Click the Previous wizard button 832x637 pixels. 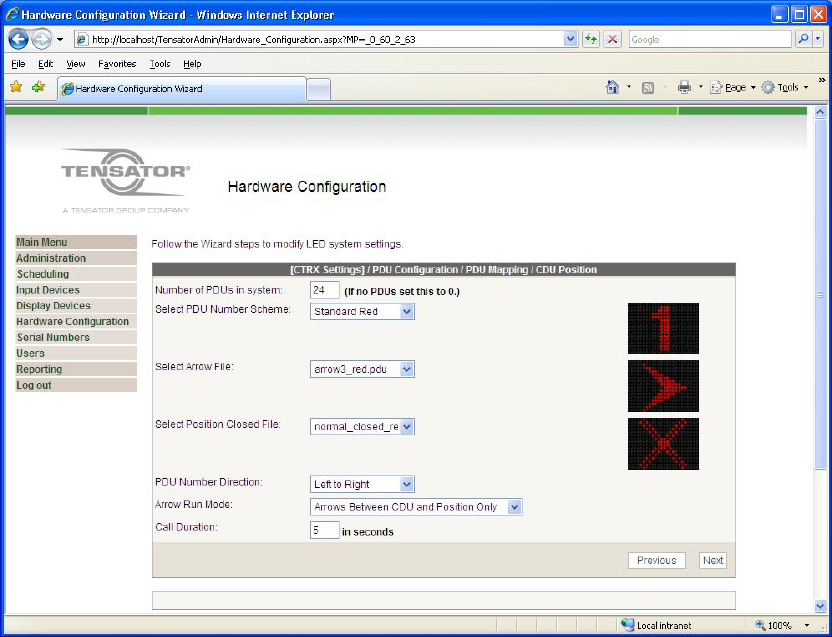[656, 560]
